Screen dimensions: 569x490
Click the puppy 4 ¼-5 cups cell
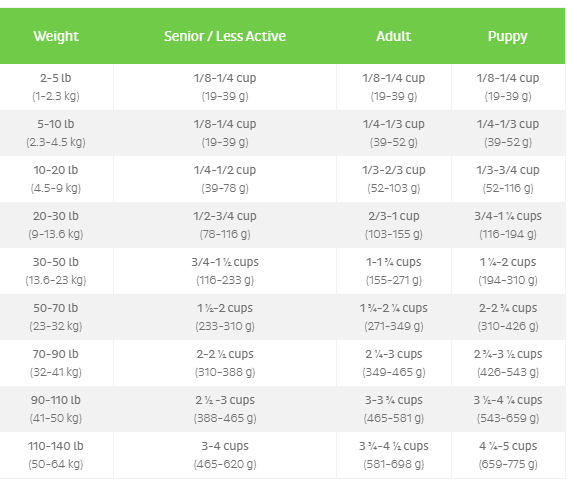click(x=508, y=455)
